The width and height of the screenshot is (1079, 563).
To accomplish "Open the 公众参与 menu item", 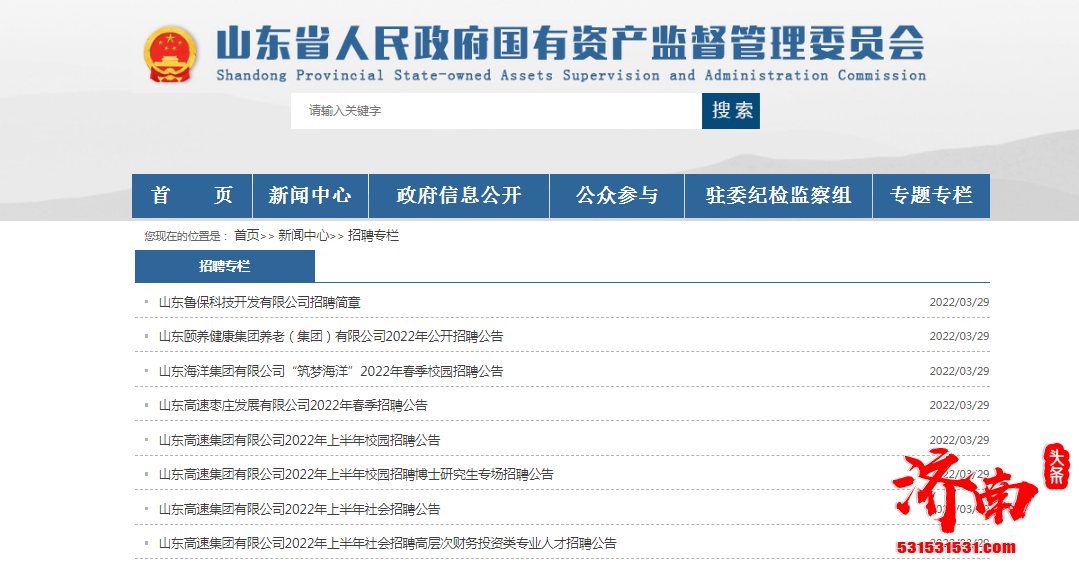I will coord(617,195).
